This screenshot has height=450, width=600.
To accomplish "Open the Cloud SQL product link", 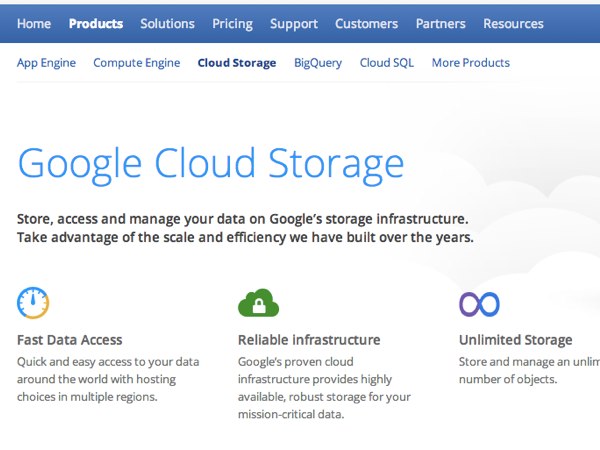I will 387,63.
